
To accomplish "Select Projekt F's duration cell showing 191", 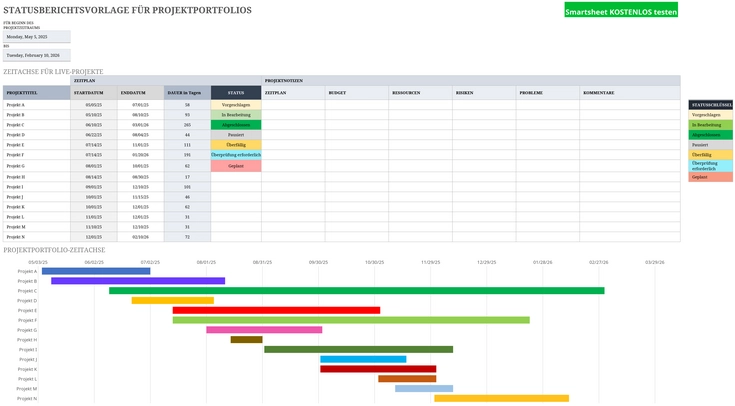I will tap(188, 155).
